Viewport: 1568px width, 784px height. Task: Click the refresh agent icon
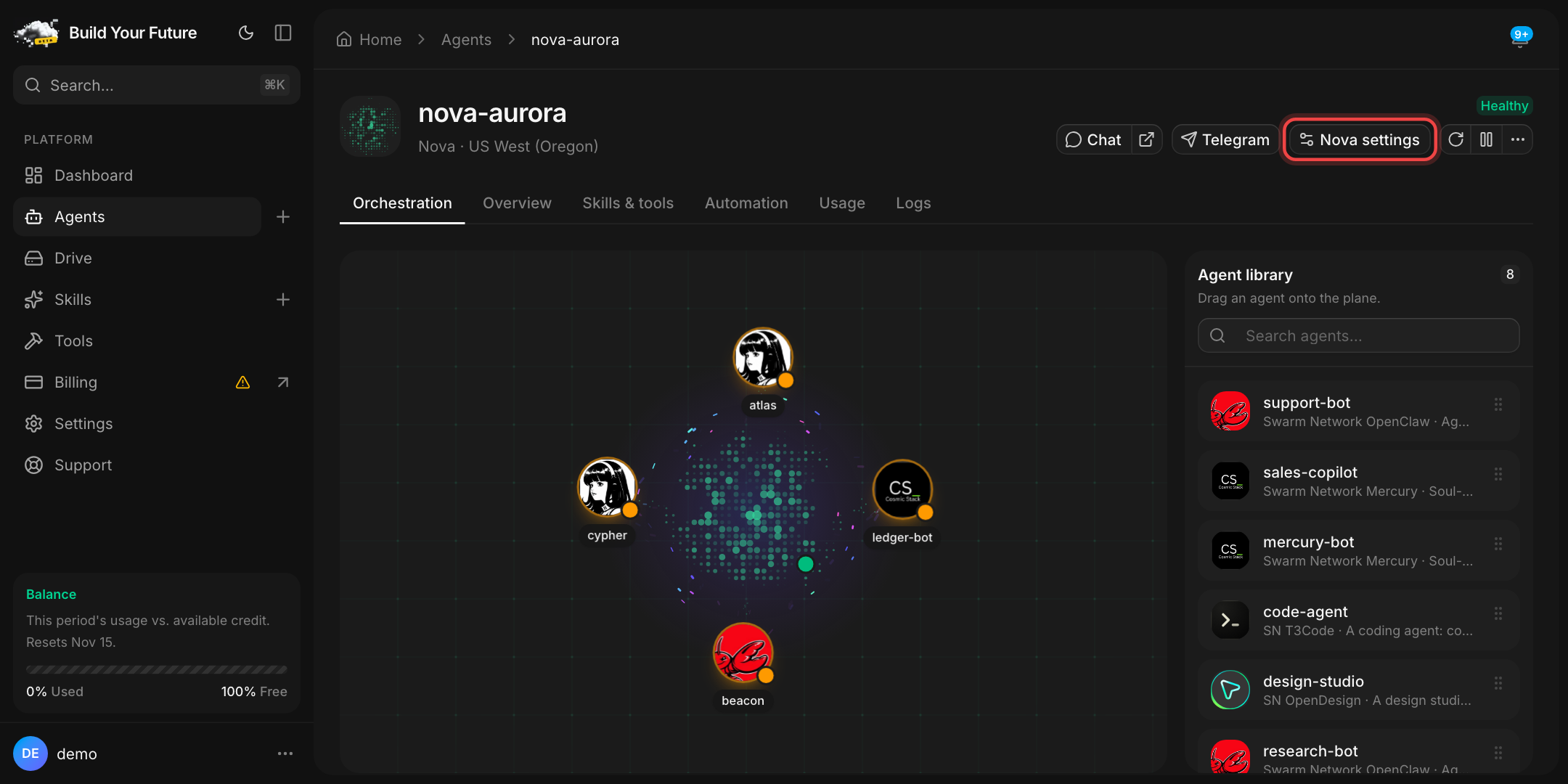click(x=1456, y=139)
